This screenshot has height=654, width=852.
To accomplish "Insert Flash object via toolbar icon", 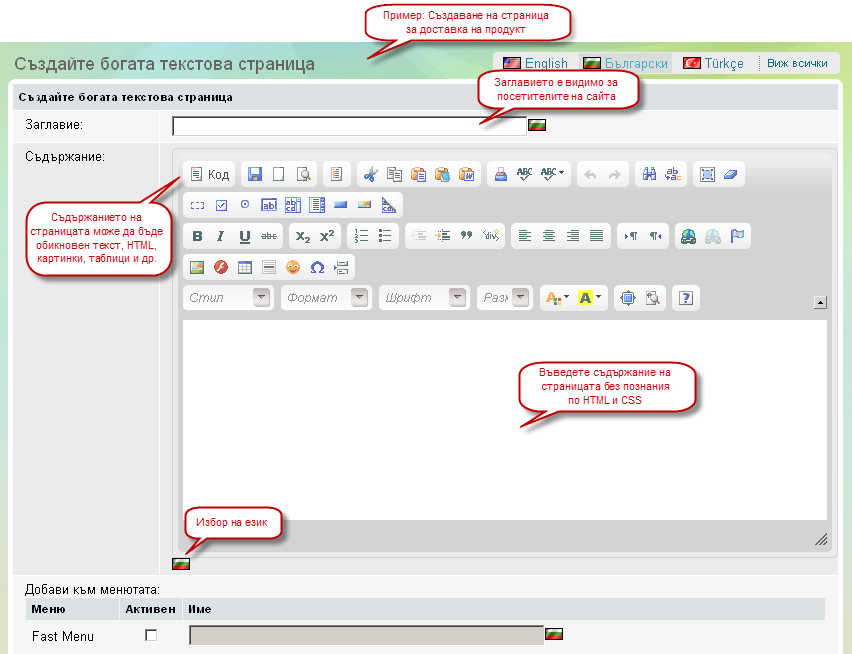I will [x=221, y=267].
